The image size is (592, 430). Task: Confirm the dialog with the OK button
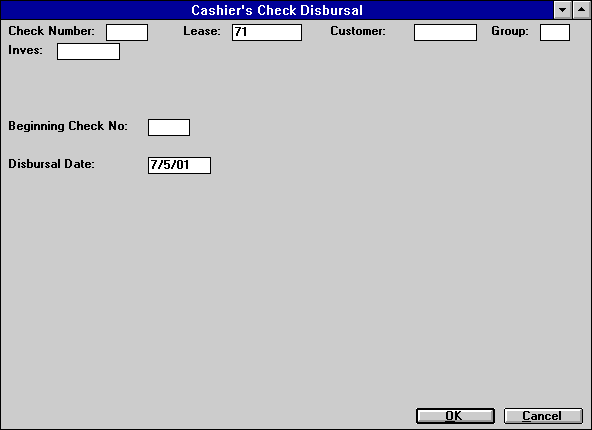pyautogui.click(x=455, y=416)
